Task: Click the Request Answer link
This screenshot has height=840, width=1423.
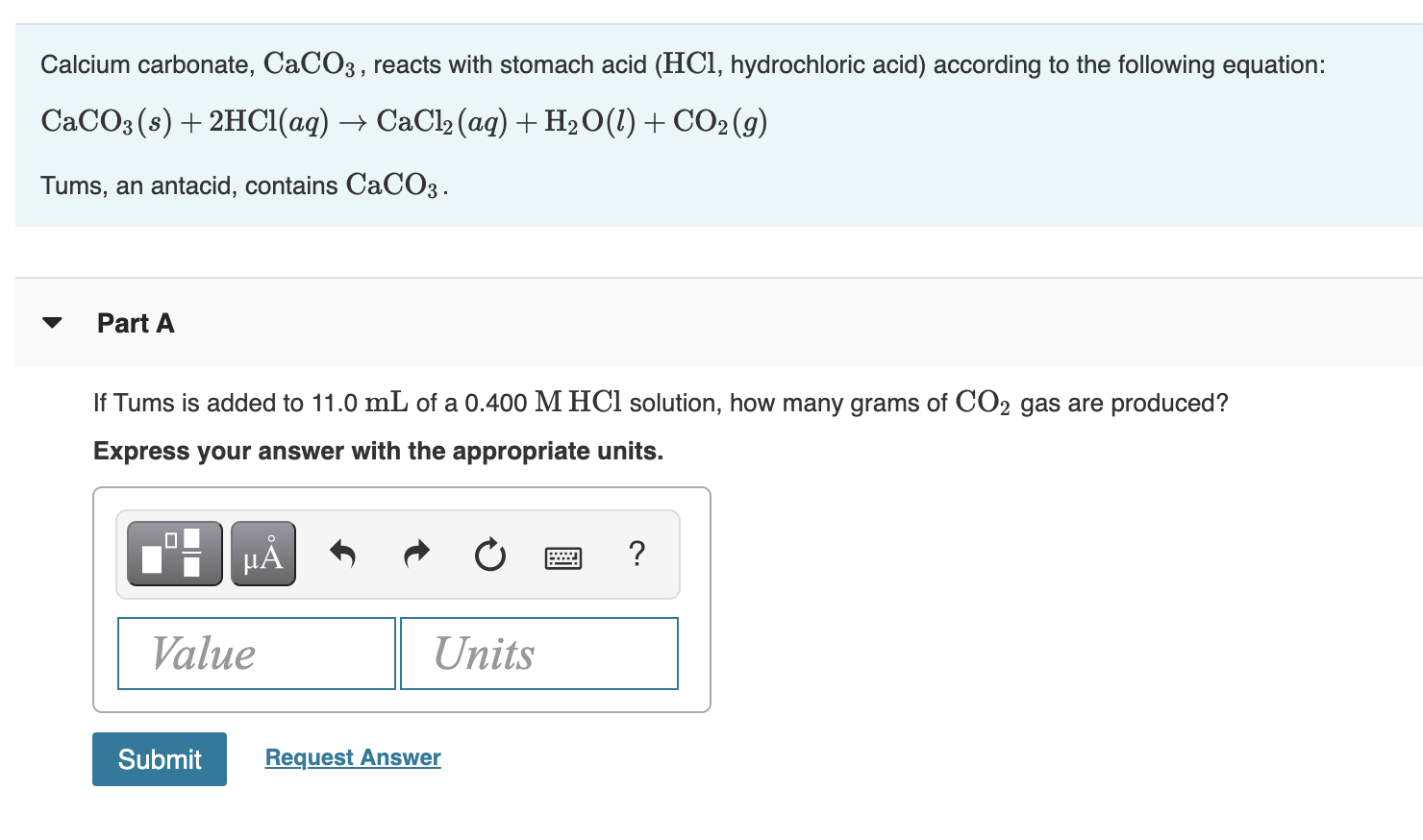Action: click(x=353, y=757)
